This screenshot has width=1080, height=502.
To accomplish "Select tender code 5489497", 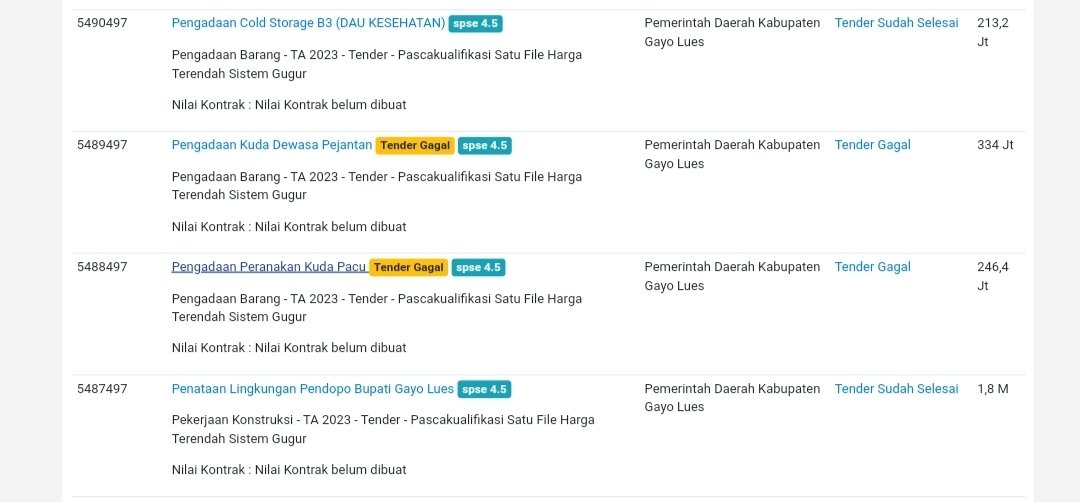I will (102, 145).
